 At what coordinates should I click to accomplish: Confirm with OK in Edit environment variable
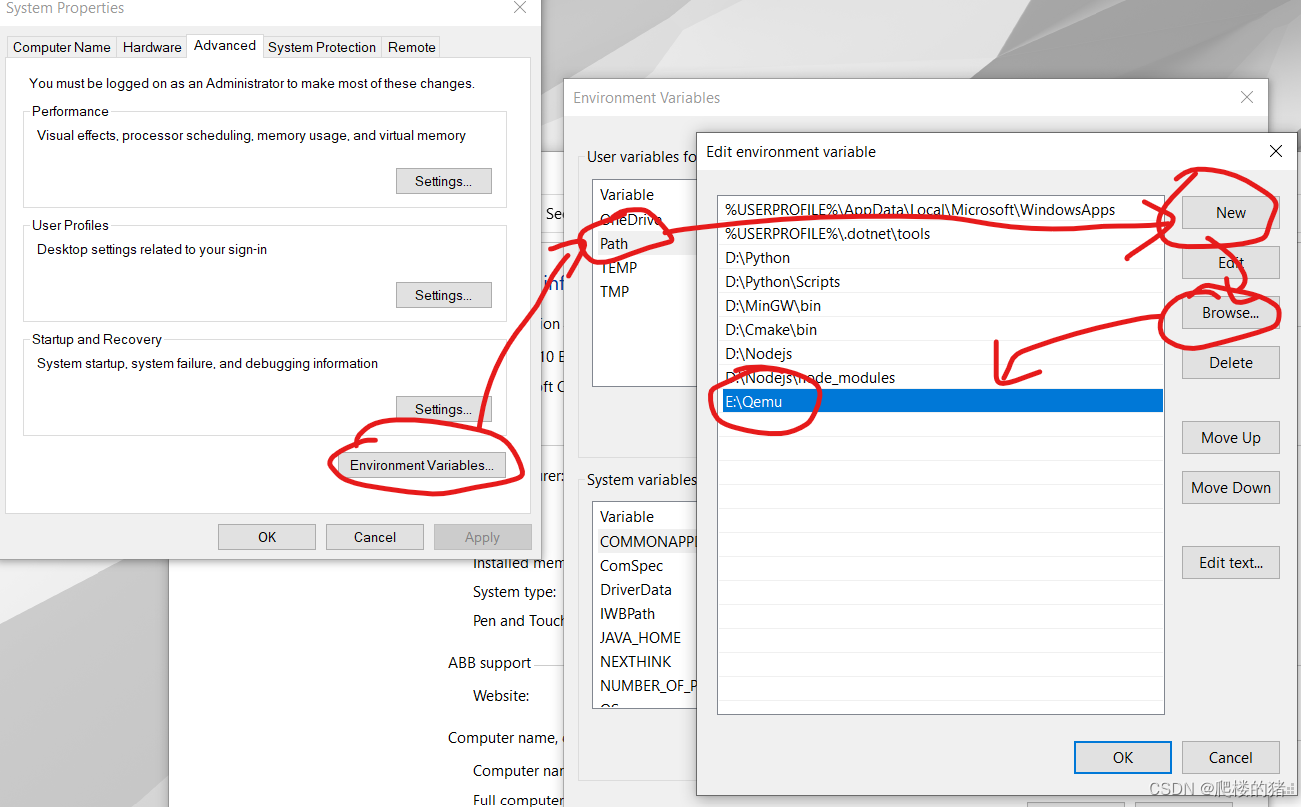coord(1123,757)
